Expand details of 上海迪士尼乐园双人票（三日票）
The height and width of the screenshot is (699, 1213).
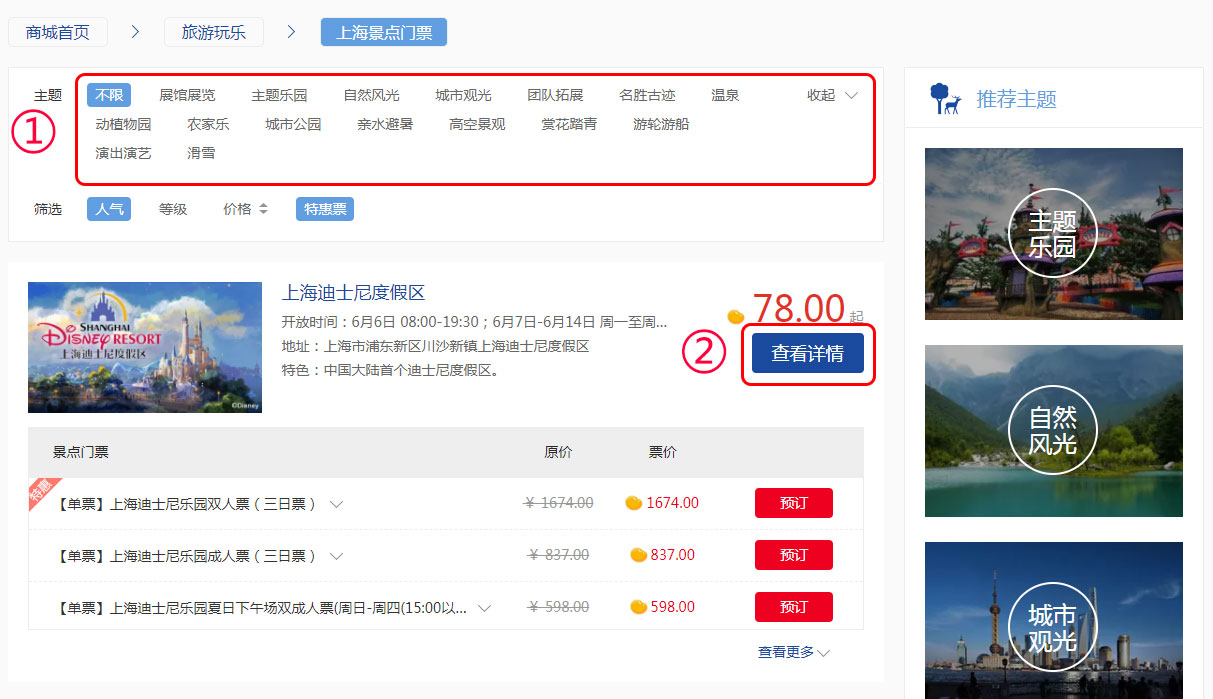coord(337,504)
